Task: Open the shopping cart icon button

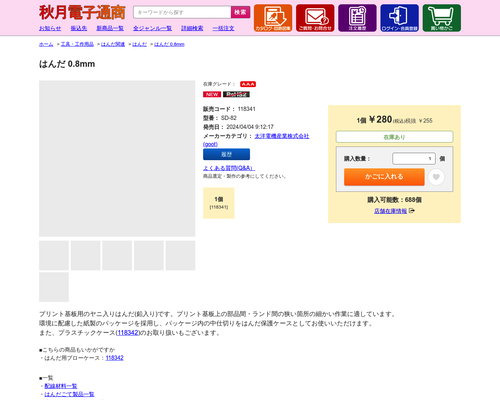Action: coord(442,18)
